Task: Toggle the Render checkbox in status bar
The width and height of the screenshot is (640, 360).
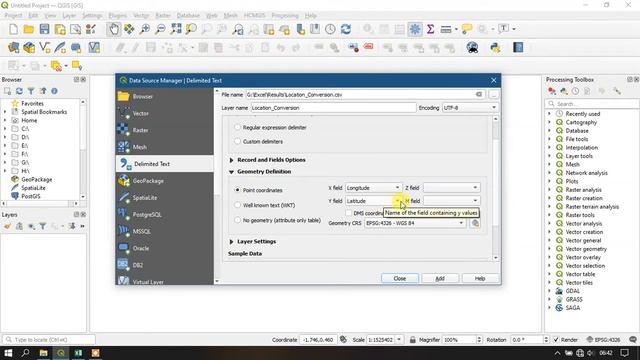Action: point(556,340)
